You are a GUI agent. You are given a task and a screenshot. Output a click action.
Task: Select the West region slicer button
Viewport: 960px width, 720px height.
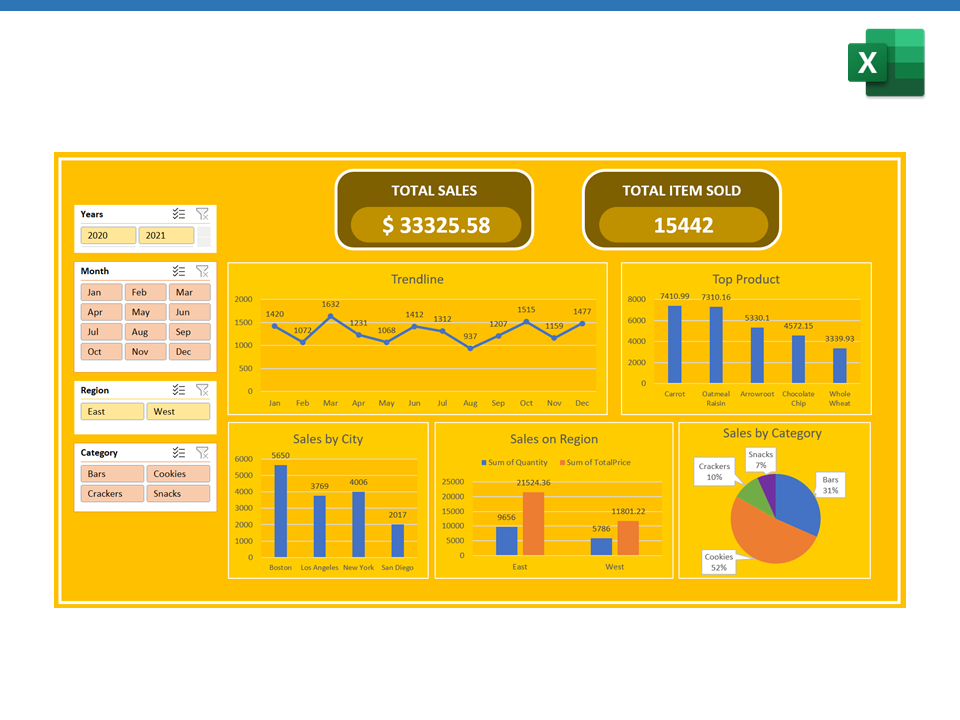(178, 411)
